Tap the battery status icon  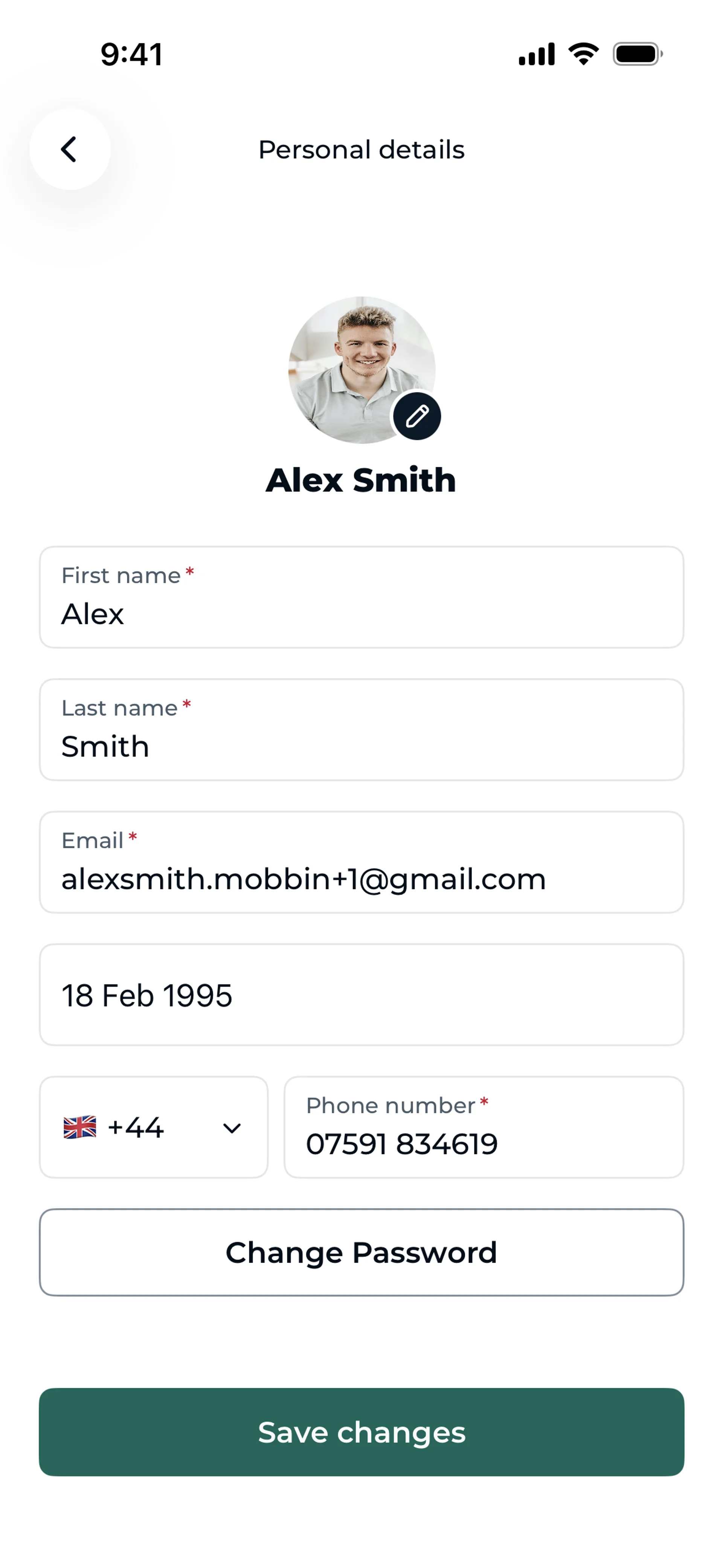pyautogui.click(x=638, y=54)
